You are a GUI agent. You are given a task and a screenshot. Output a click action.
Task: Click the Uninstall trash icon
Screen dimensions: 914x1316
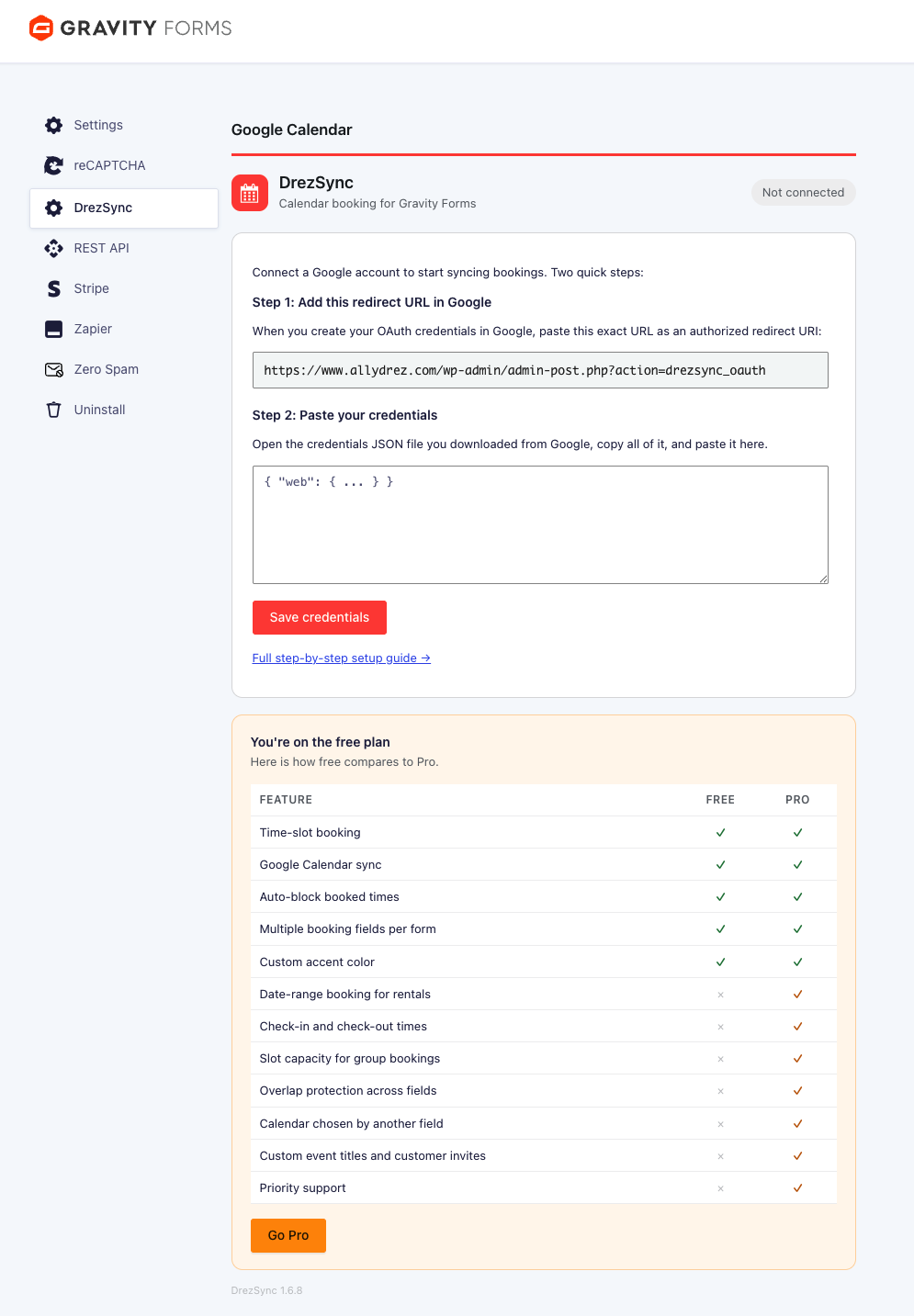point(54,410)
